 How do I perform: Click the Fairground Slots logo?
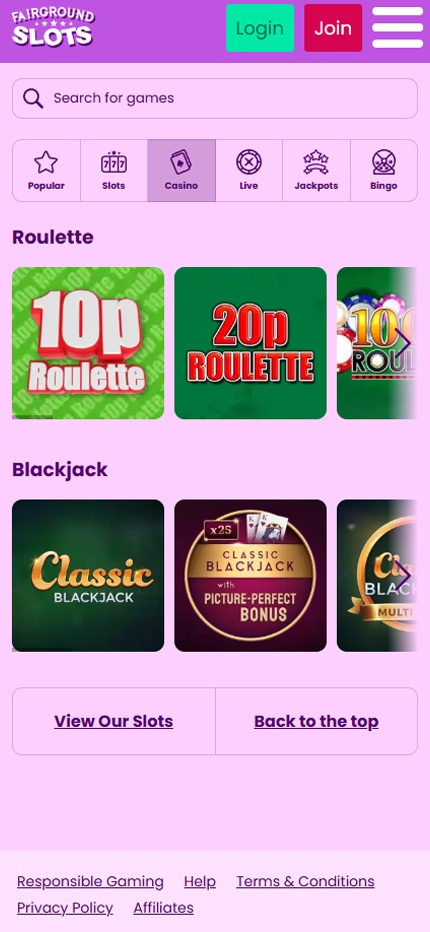tap(52, 27)
